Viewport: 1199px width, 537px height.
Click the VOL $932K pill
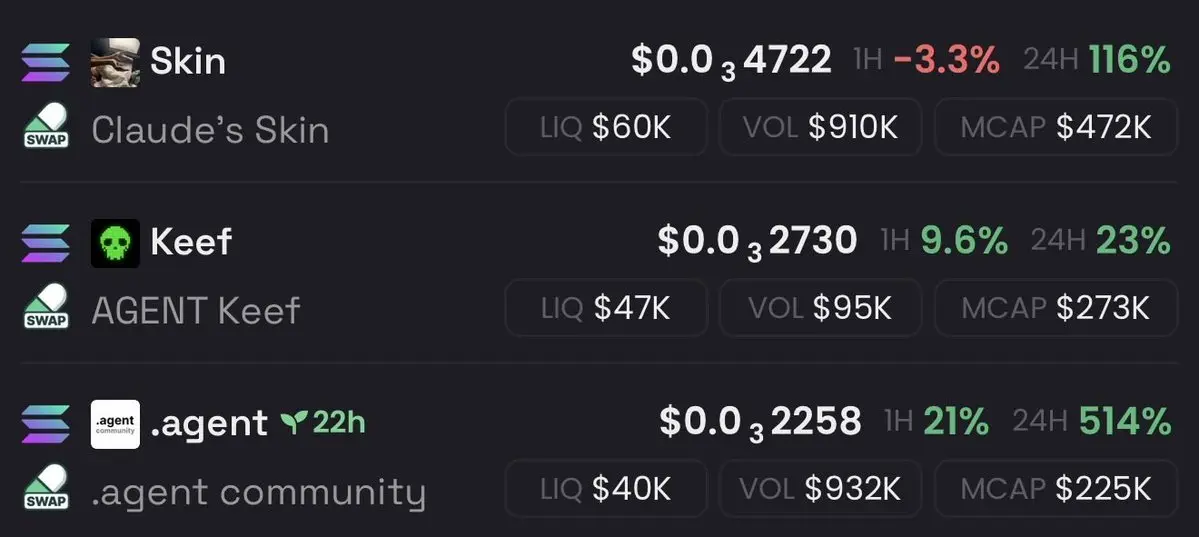click(x=820, y=489)
